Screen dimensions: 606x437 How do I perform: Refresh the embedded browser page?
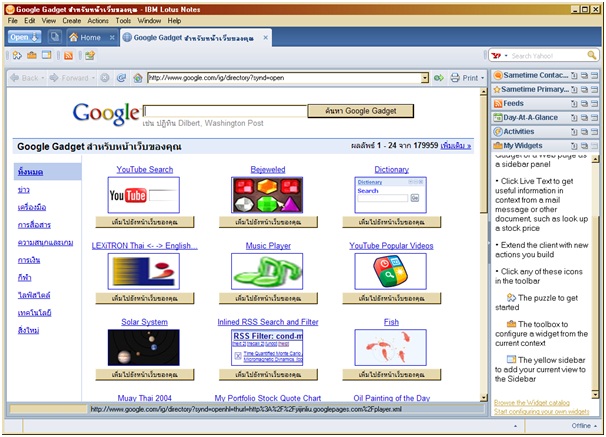(121, 78)
